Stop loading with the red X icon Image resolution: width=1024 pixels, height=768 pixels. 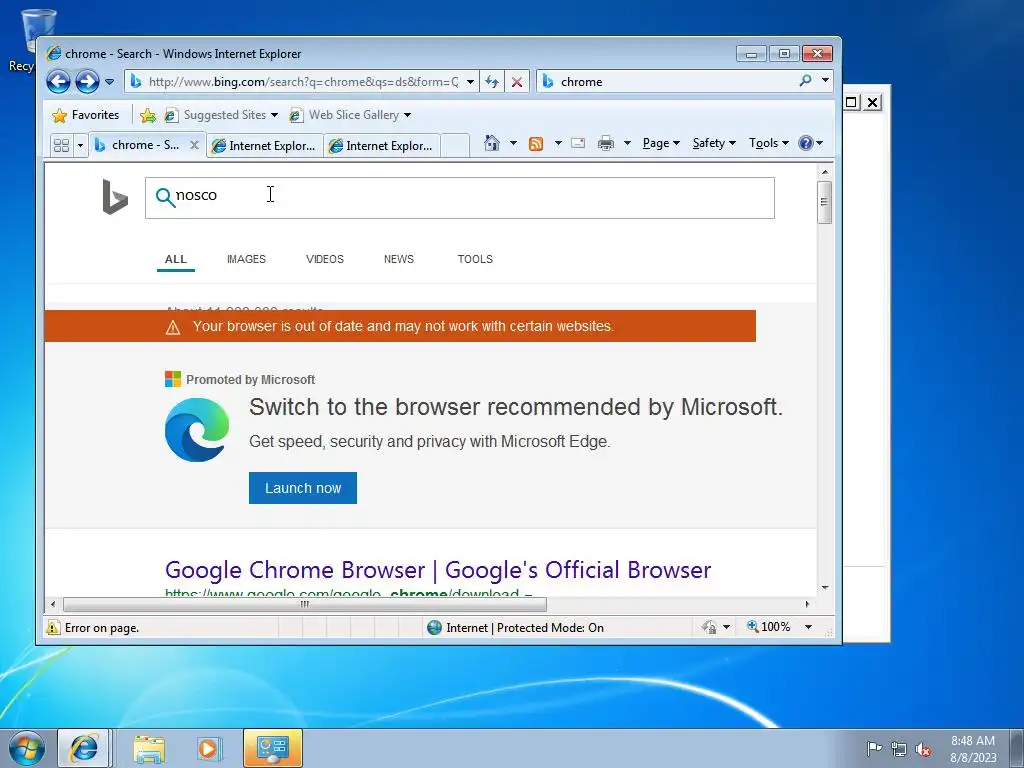[517, 82]
